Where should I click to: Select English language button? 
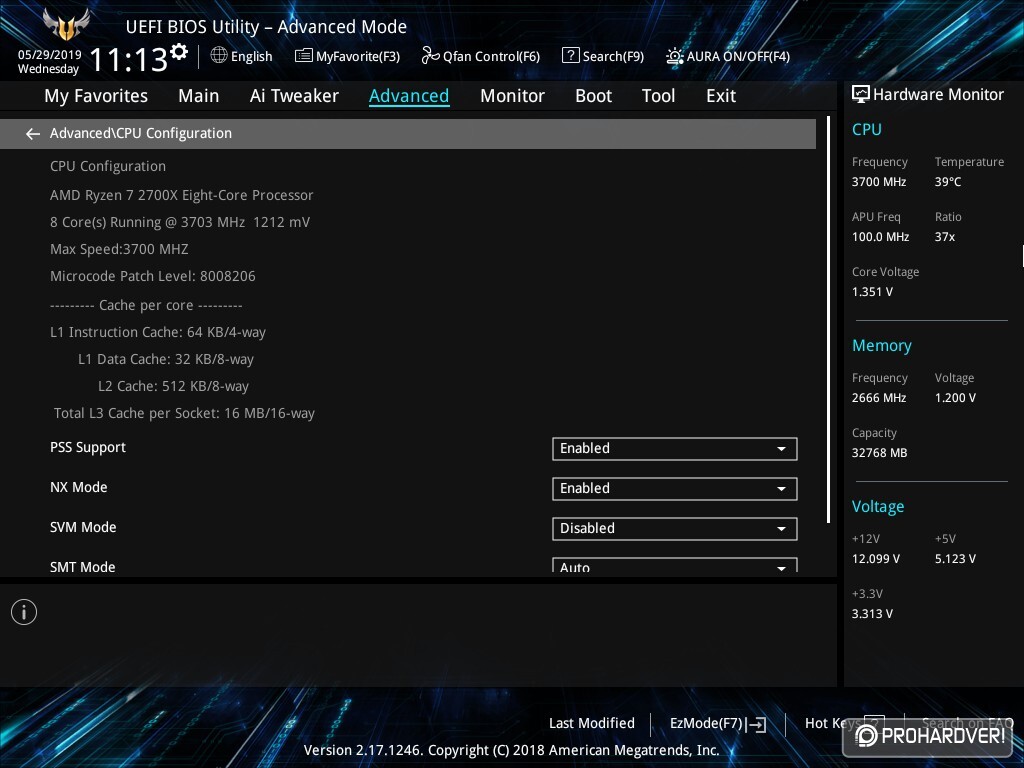pyautogui.click(x=242, y=56)
